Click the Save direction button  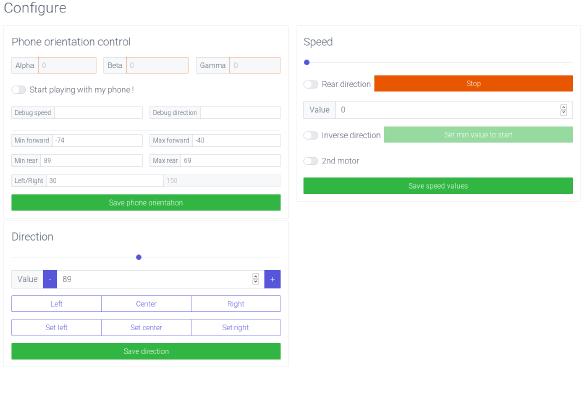point(146,351)
